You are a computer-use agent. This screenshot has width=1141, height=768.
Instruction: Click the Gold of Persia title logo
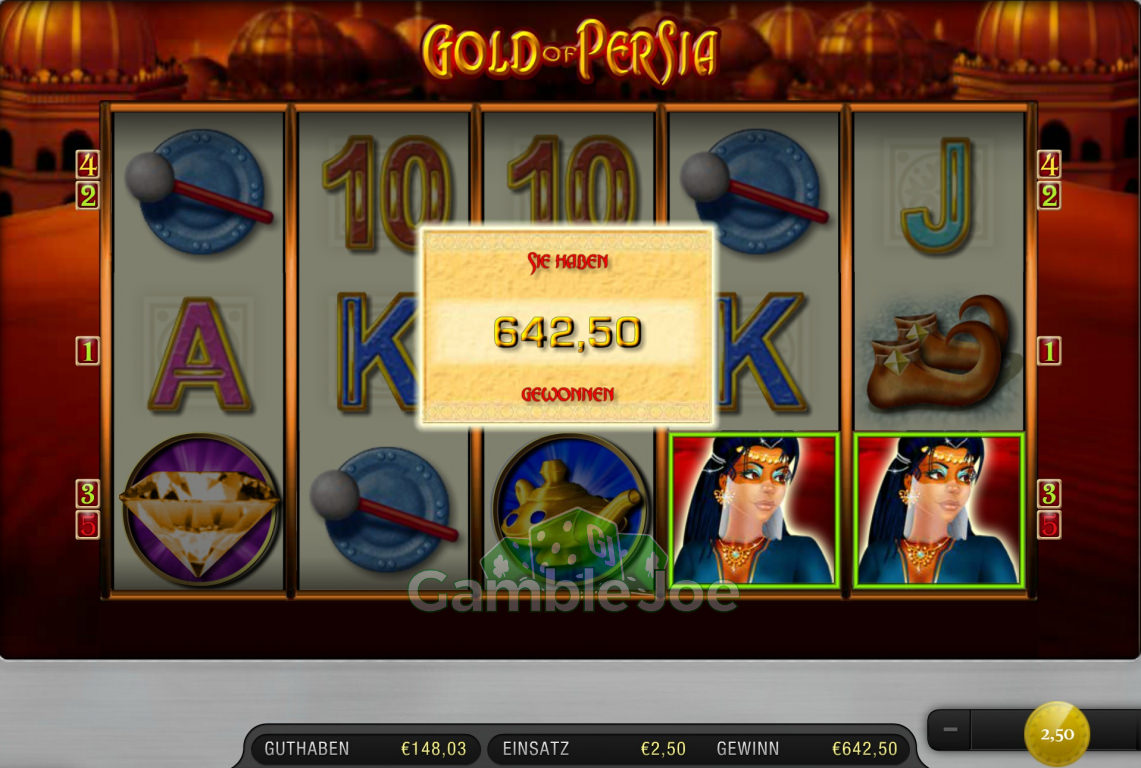[x=570, y=50]
